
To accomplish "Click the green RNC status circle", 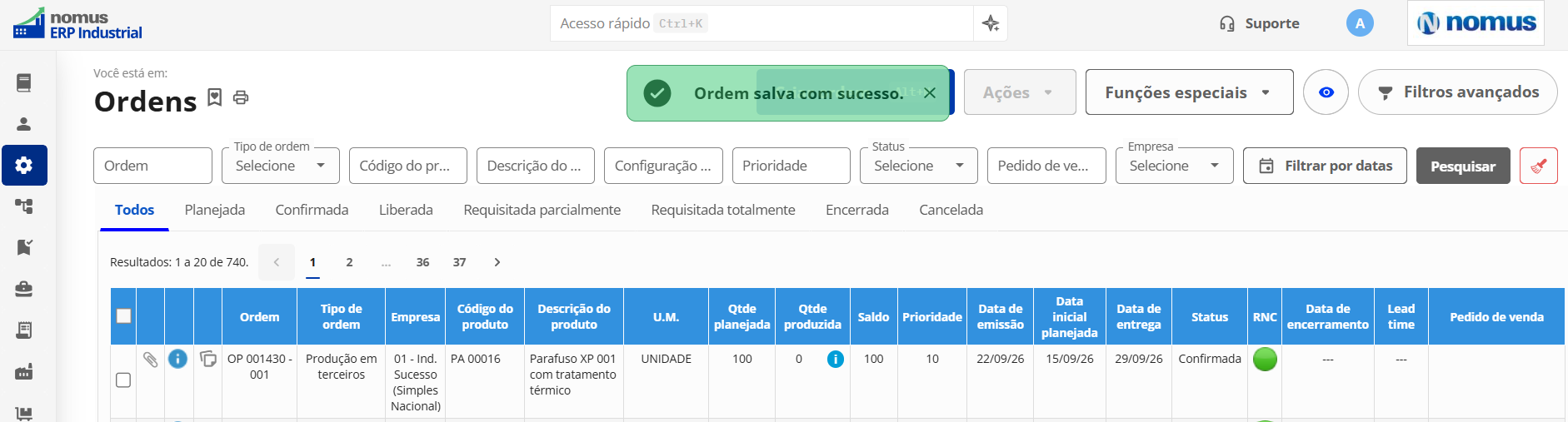I will (1265, 359).
